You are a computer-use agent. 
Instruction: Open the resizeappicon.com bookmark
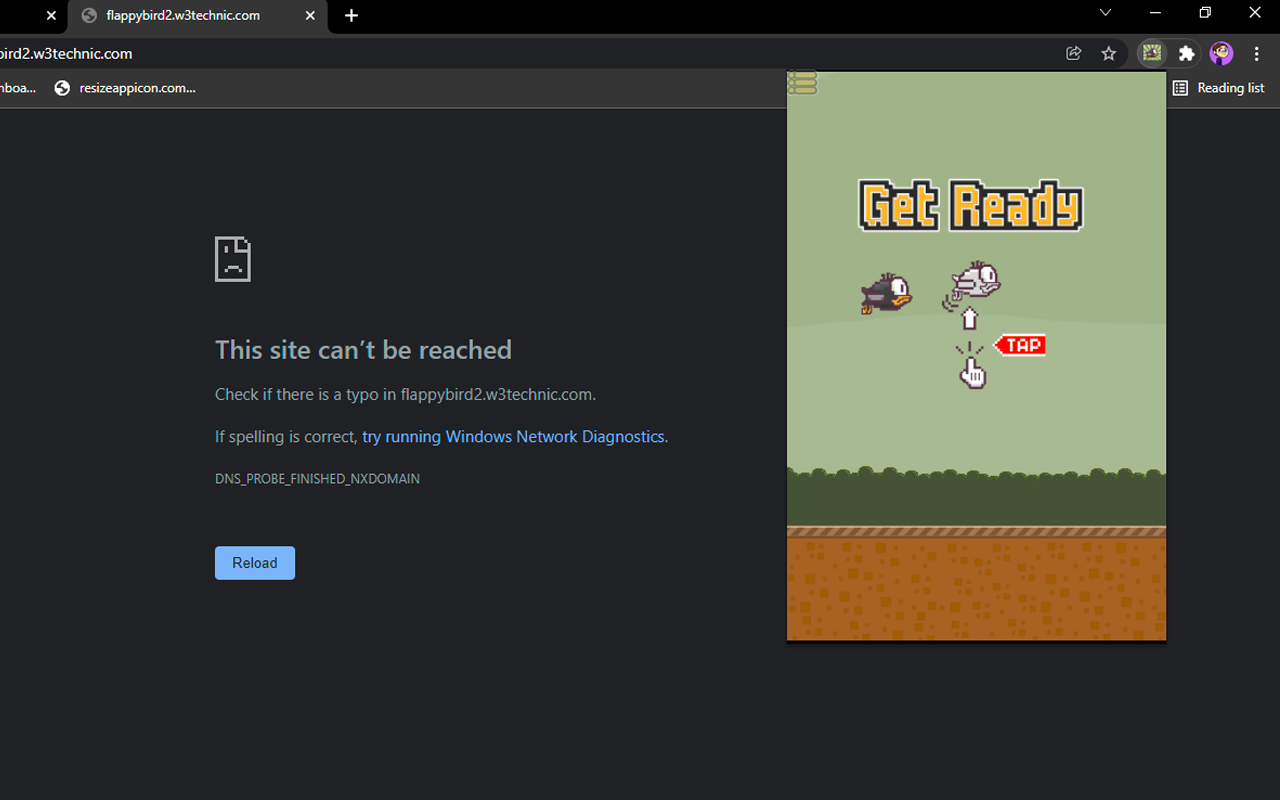coord(125,88)
